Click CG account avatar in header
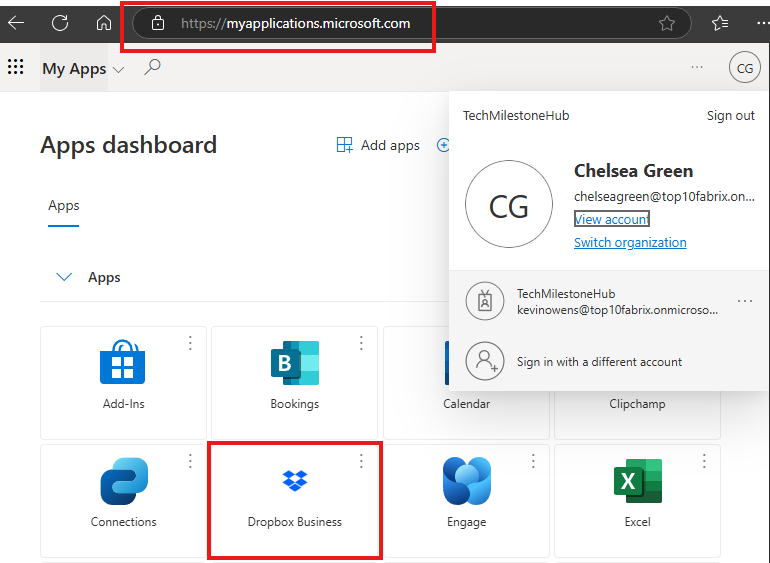The height and width of the screenshot is (563, 770). tap(744, 67)
